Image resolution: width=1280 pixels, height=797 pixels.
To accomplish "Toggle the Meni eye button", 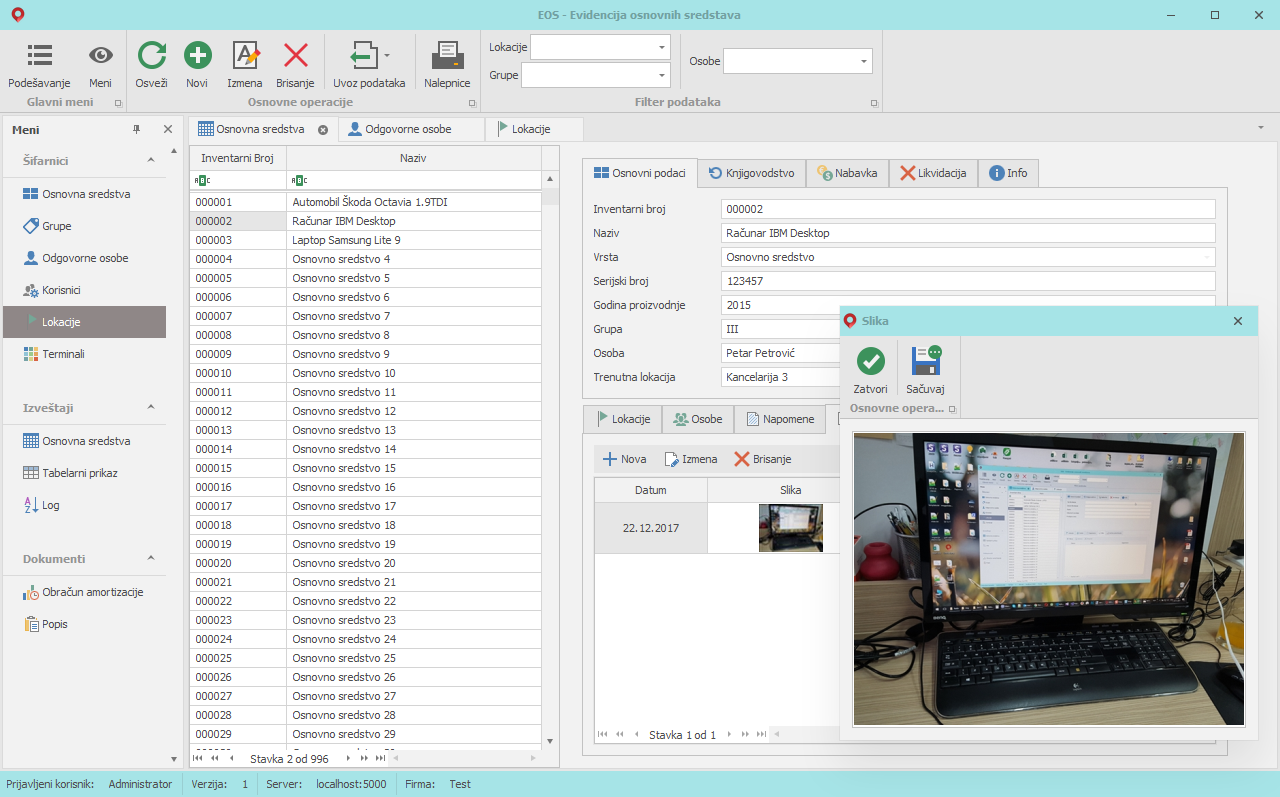I will click(100, 65).
